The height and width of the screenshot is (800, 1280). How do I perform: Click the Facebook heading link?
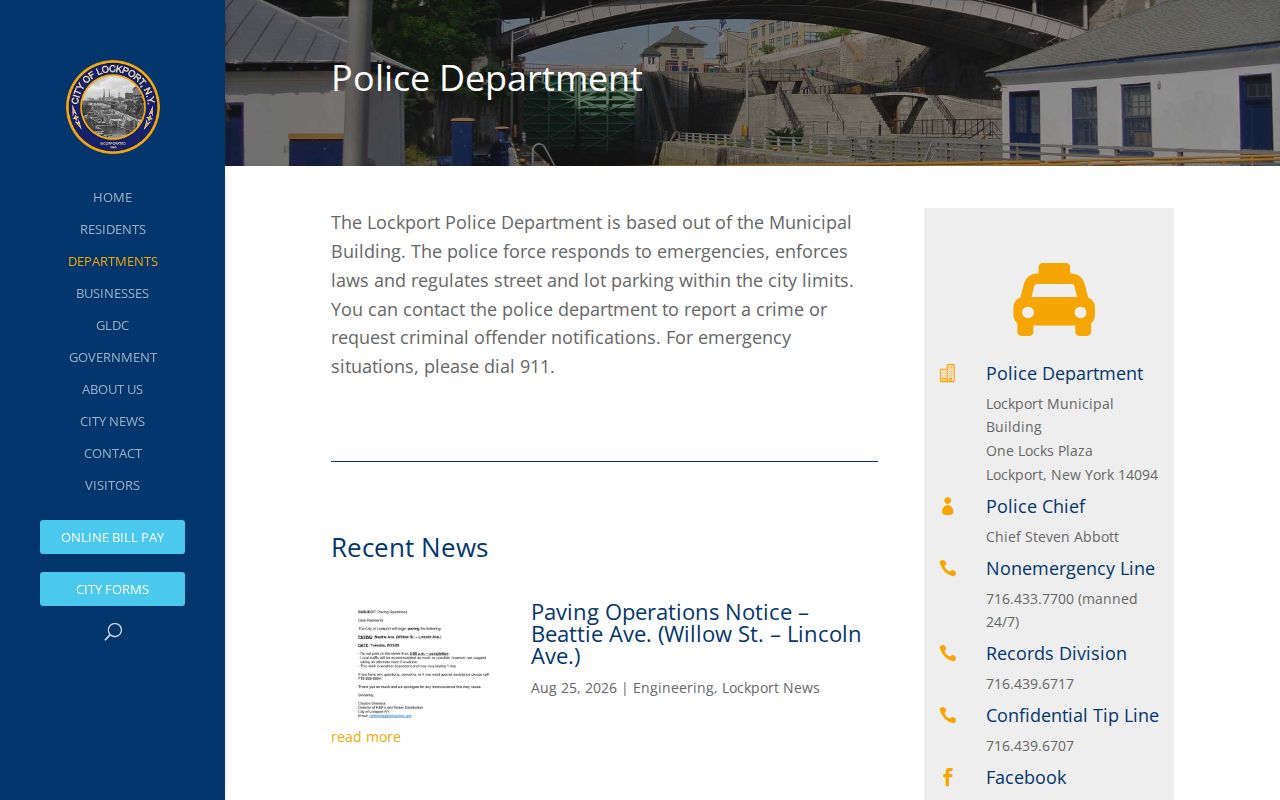pyautogui.click(x=1026, y=777)
